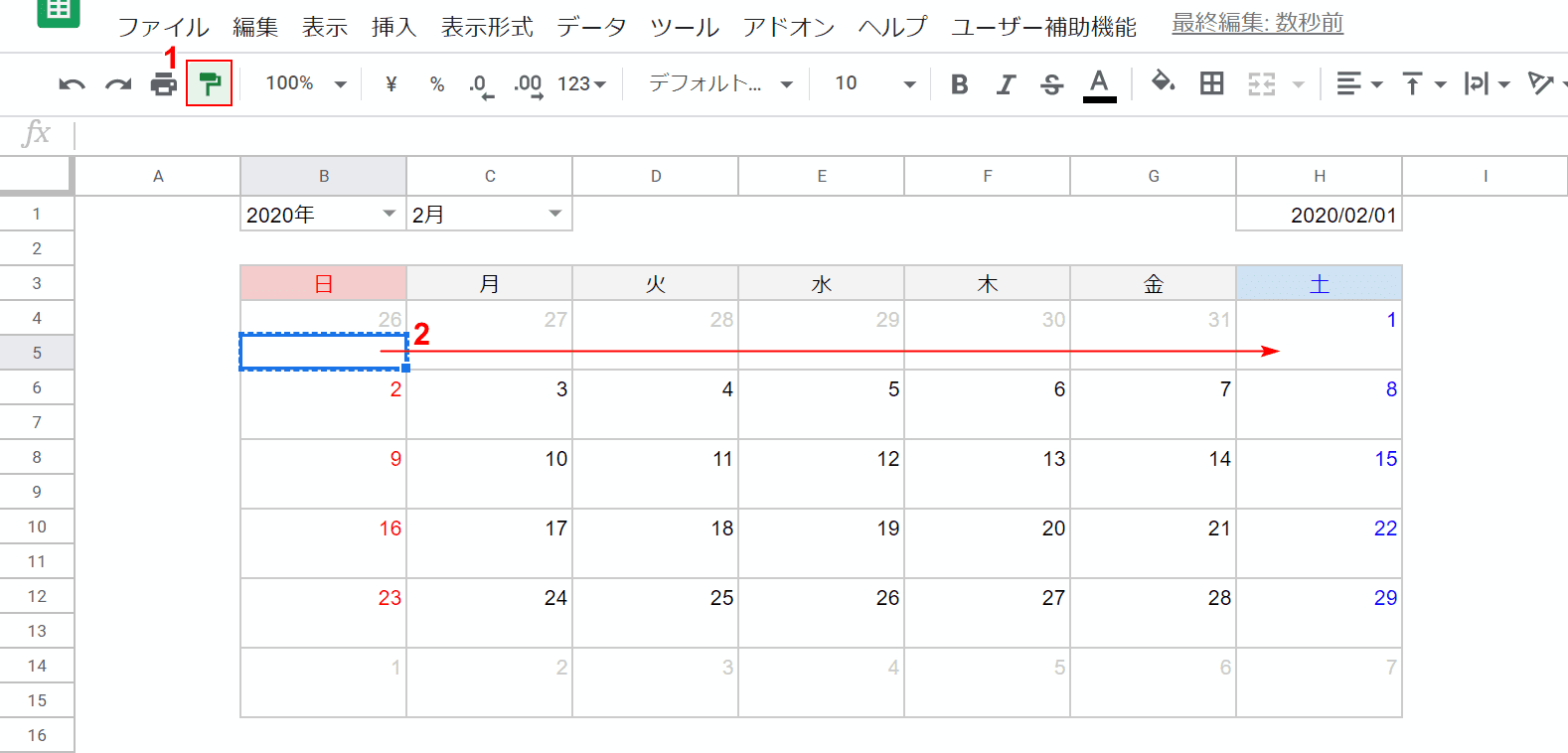The width and height of the screenshot is (1568, 753).
Task: Open horizontal align dropdown
Action: point(1358,84)
